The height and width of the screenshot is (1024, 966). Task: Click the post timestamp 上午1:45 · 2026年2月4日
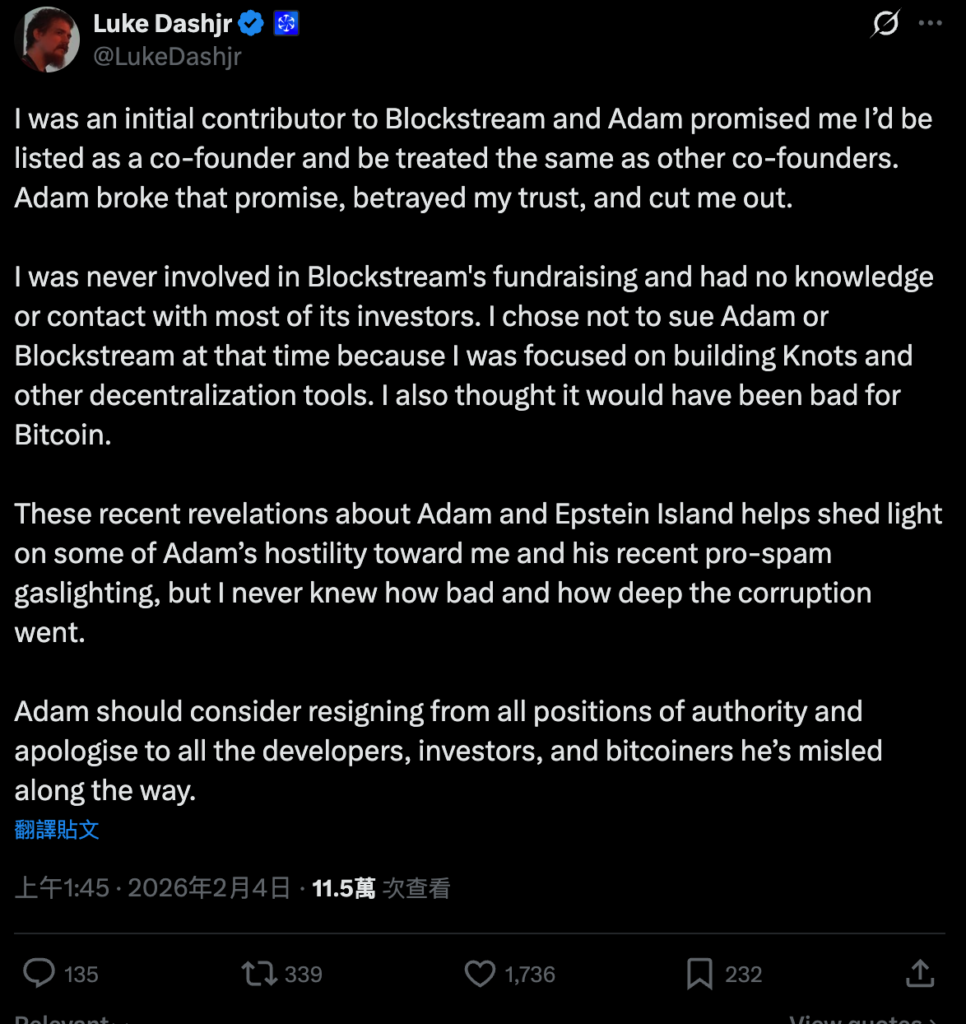[153, 888]
